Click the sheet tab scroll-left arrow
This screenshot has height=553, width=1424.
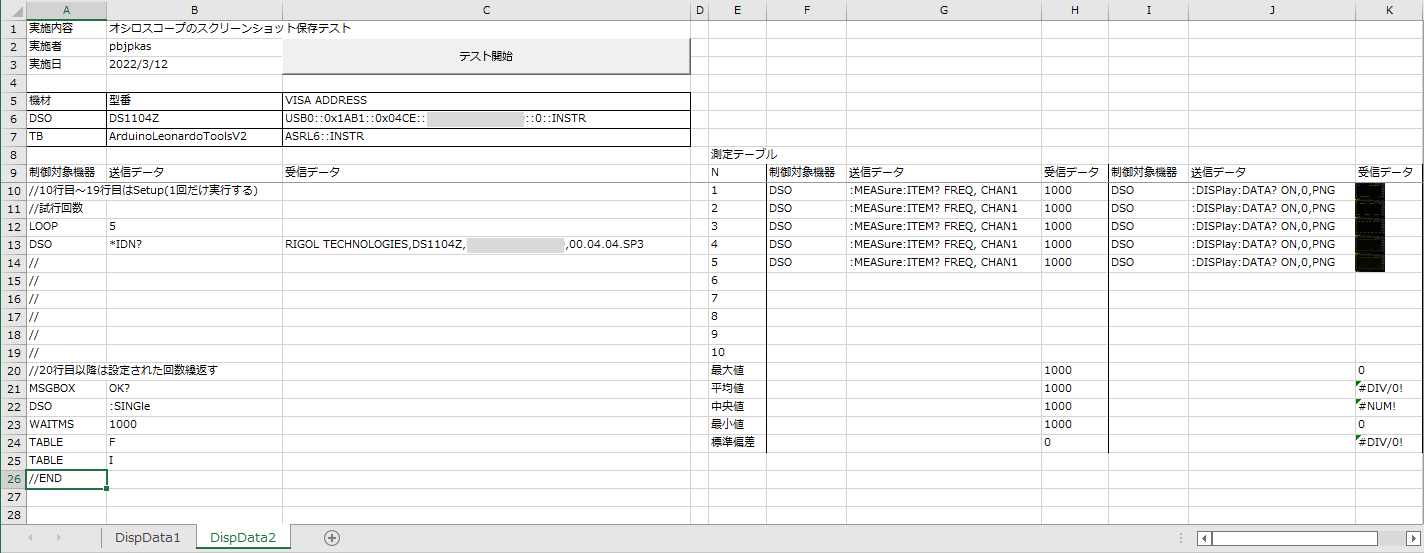click(x=30, y=538)
